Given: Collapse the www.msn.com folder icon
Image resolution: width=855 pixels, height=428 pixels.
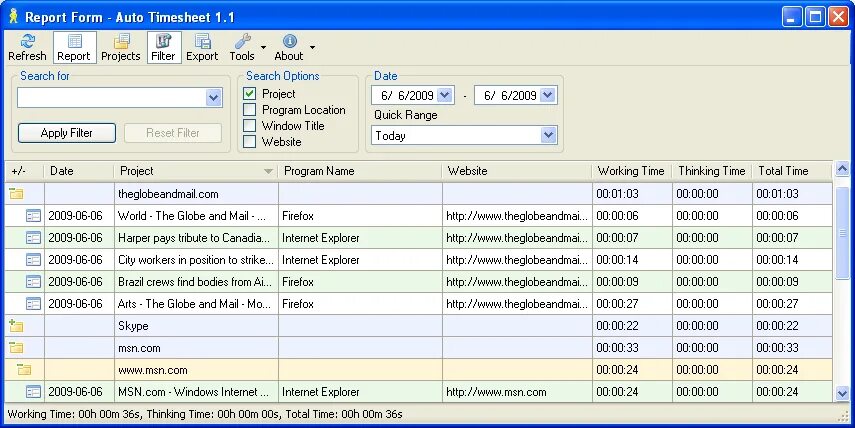Looking at the screenshot, I should [24, 370].
